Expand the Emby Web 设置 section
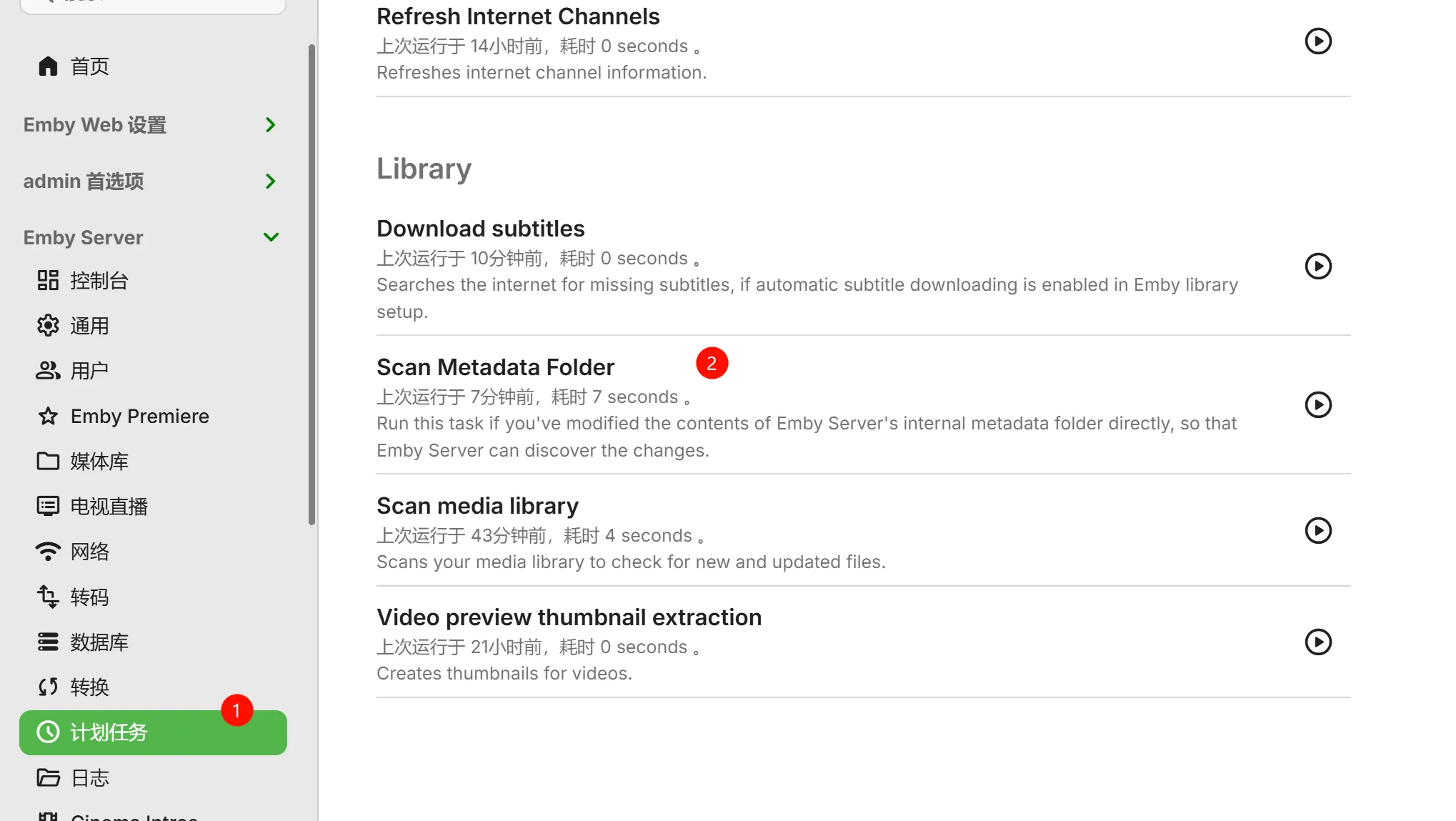Screen dimensions: 1456x821 click(x=270, y=125)
